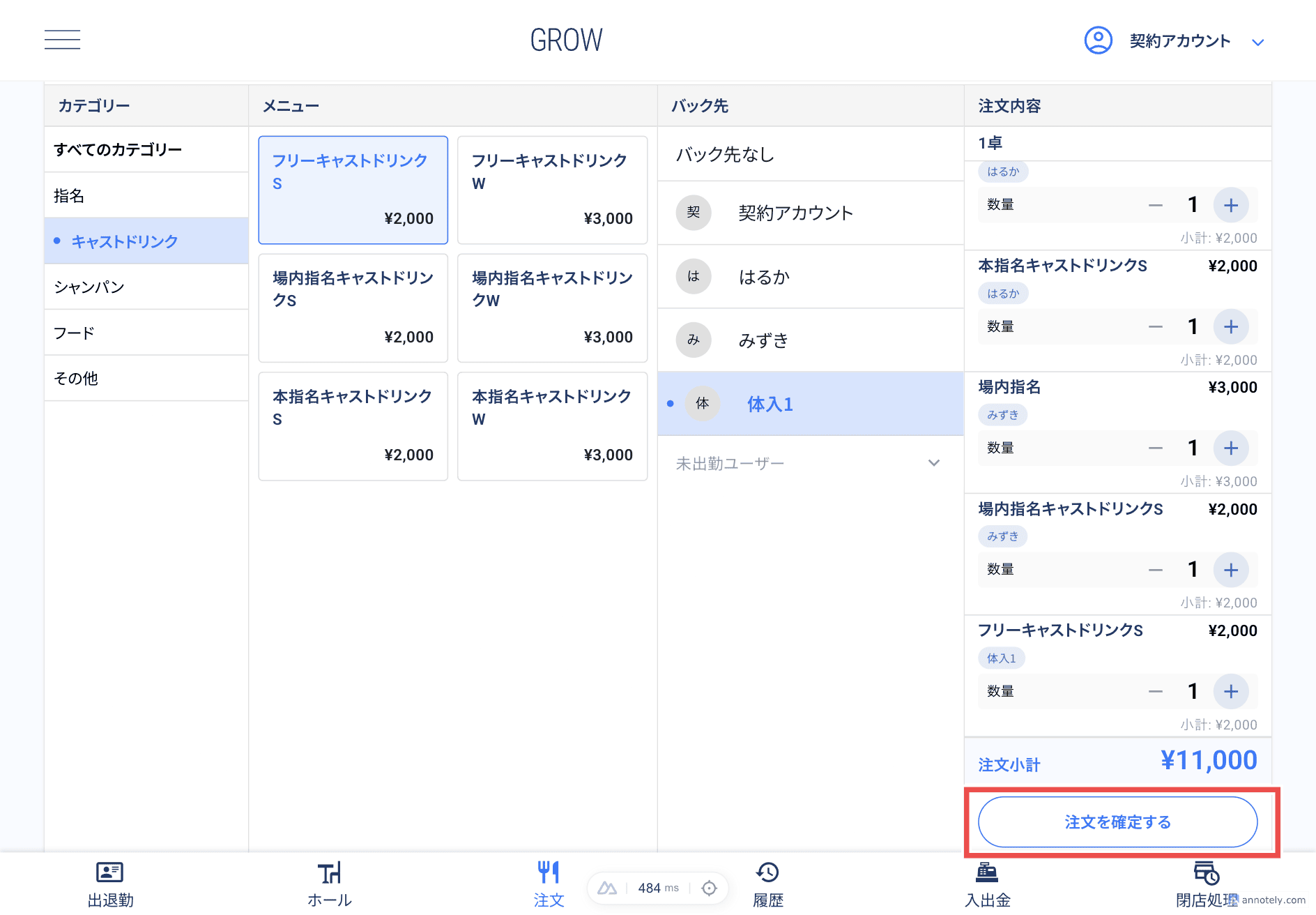Screen dimensions: 1316x915
Task: Select バック先なし option
Action: tap(810, 154)
